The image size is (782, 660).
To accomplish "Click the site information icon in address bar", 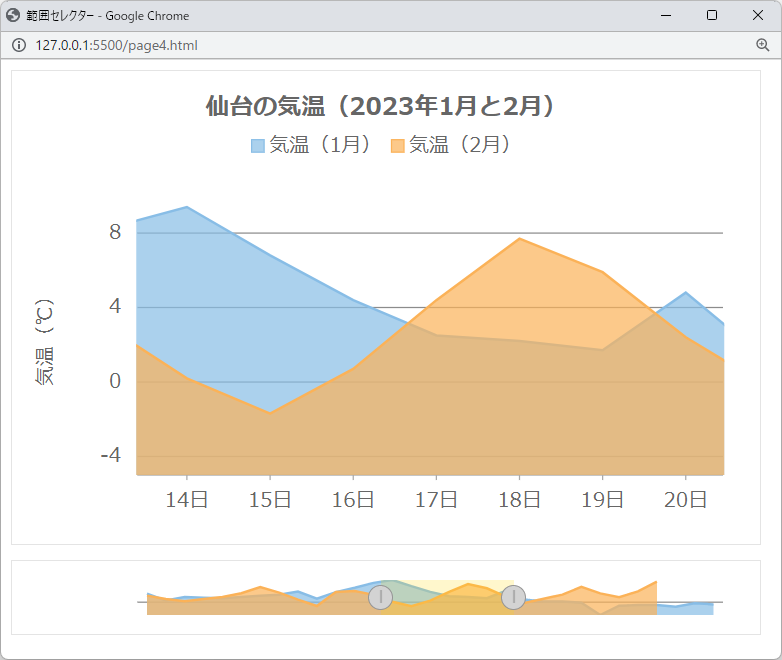I will click(19, 45).
